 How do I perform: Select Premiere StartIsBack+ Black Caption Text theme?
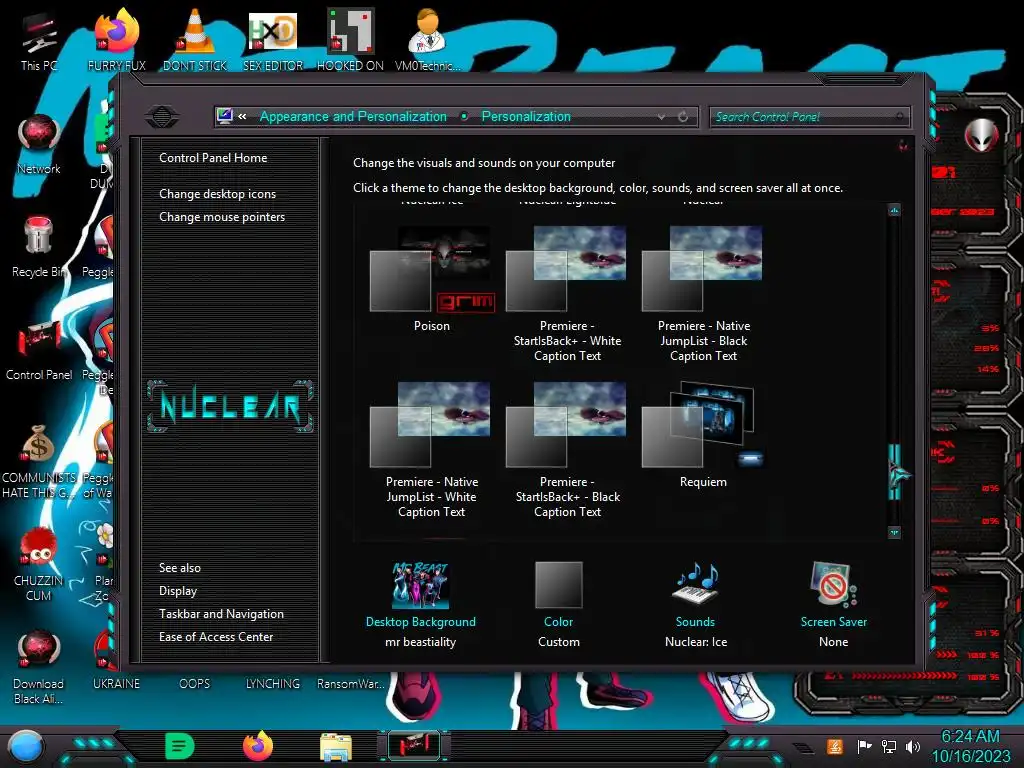(x=567, y=450)
